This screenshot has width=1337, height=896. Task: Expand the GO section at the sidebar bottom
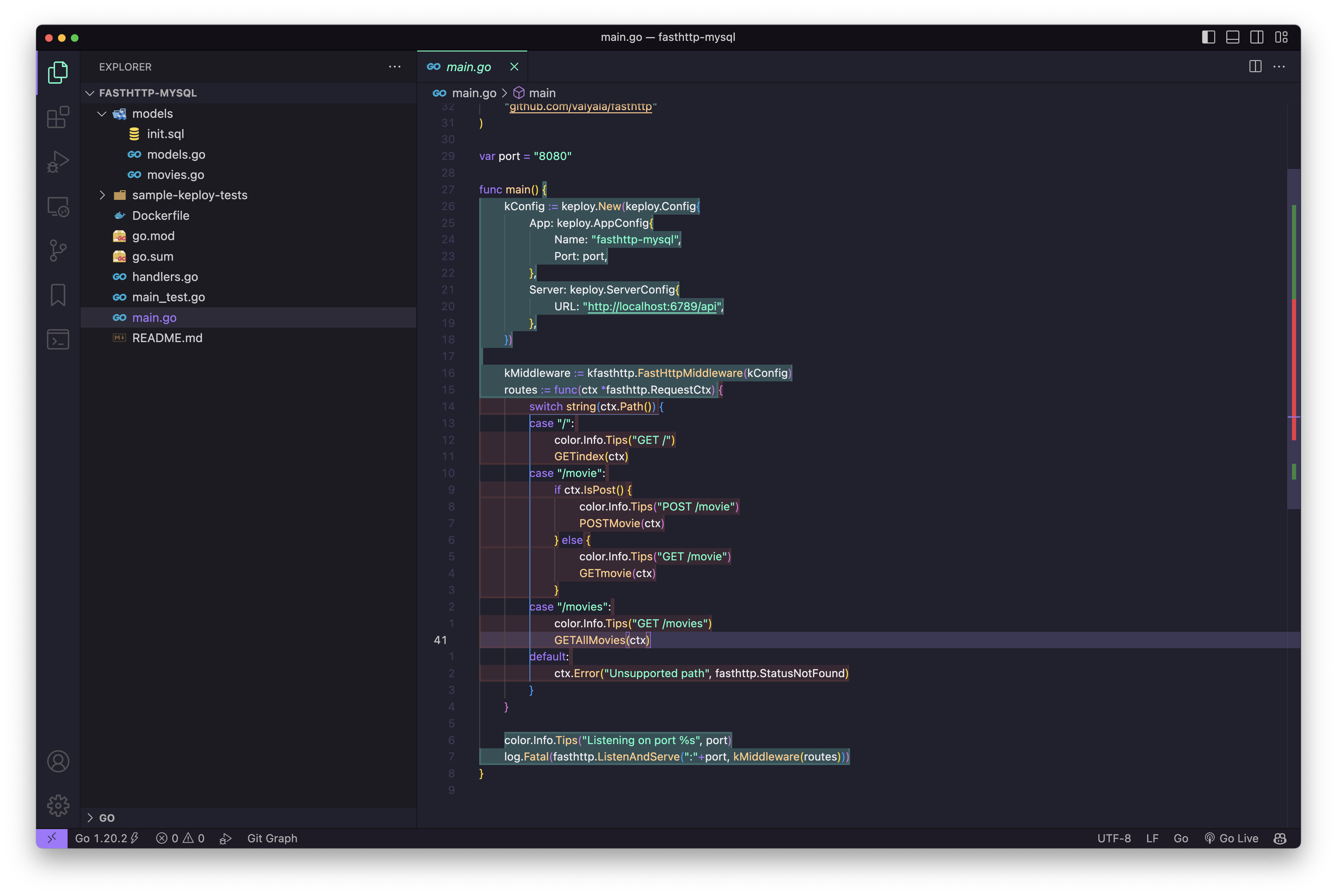[248, 818]
